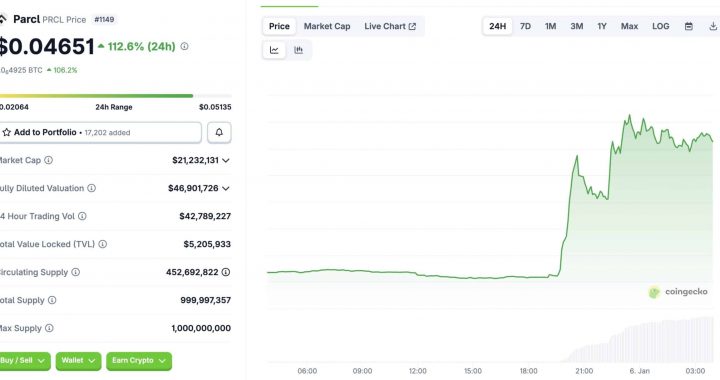The height and width of the screenshot is (380, 720).
Task: Switch to Market Cap chart tab
Action: pos(327,26)
